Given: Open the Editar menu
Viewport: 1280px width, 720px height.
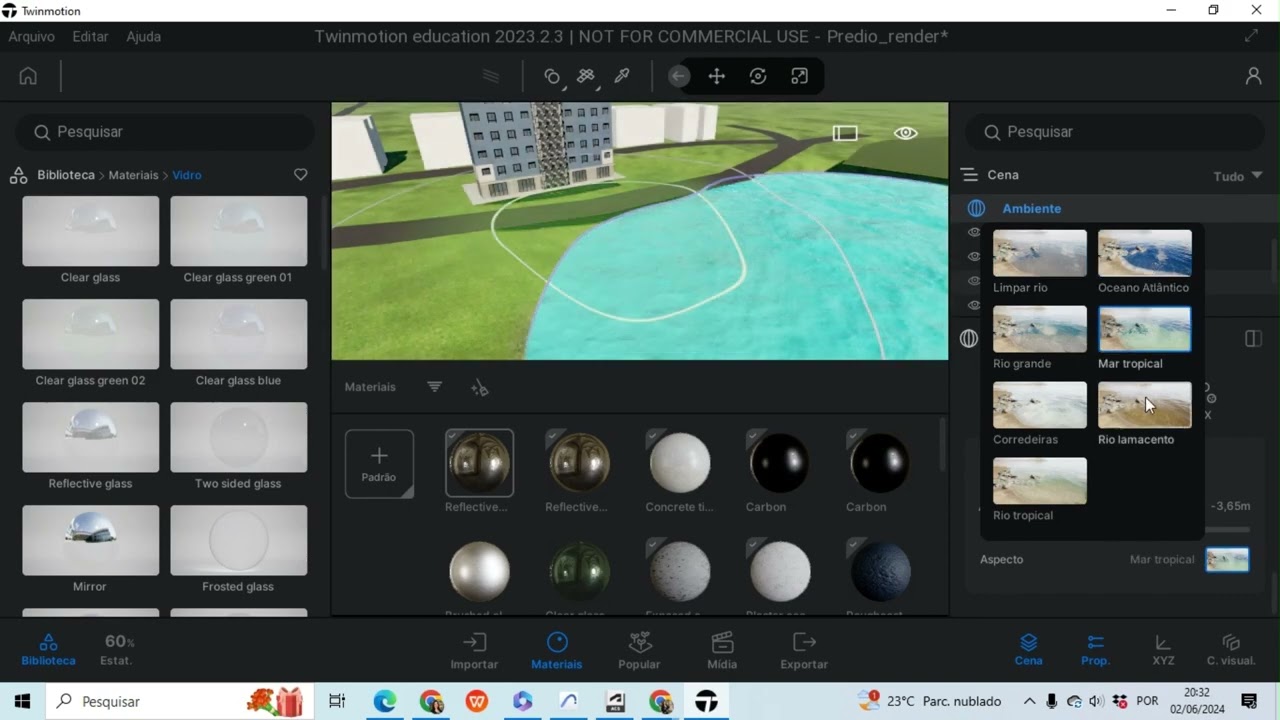Looking at the screenshot, I should [x=90, y=36].
